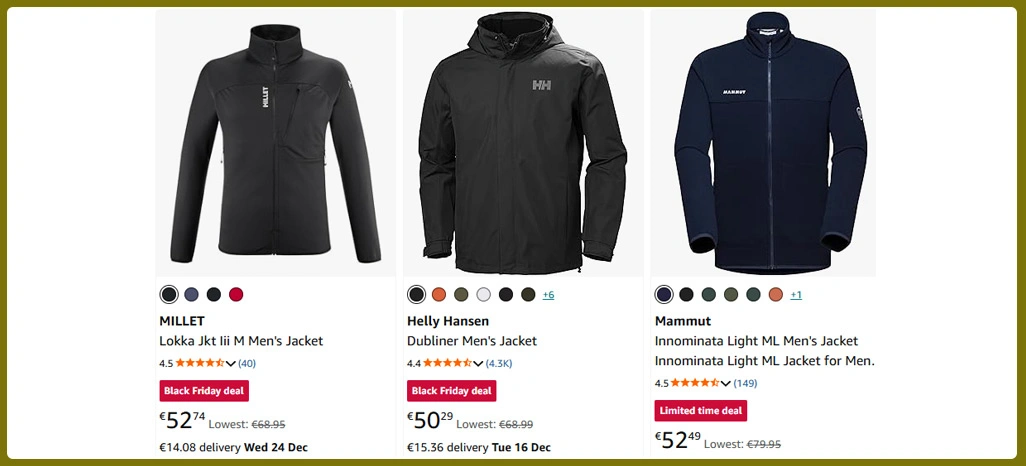Expand rating details chevron for Millet jacket
This screenshot has height=466, width=1026.
231,364
